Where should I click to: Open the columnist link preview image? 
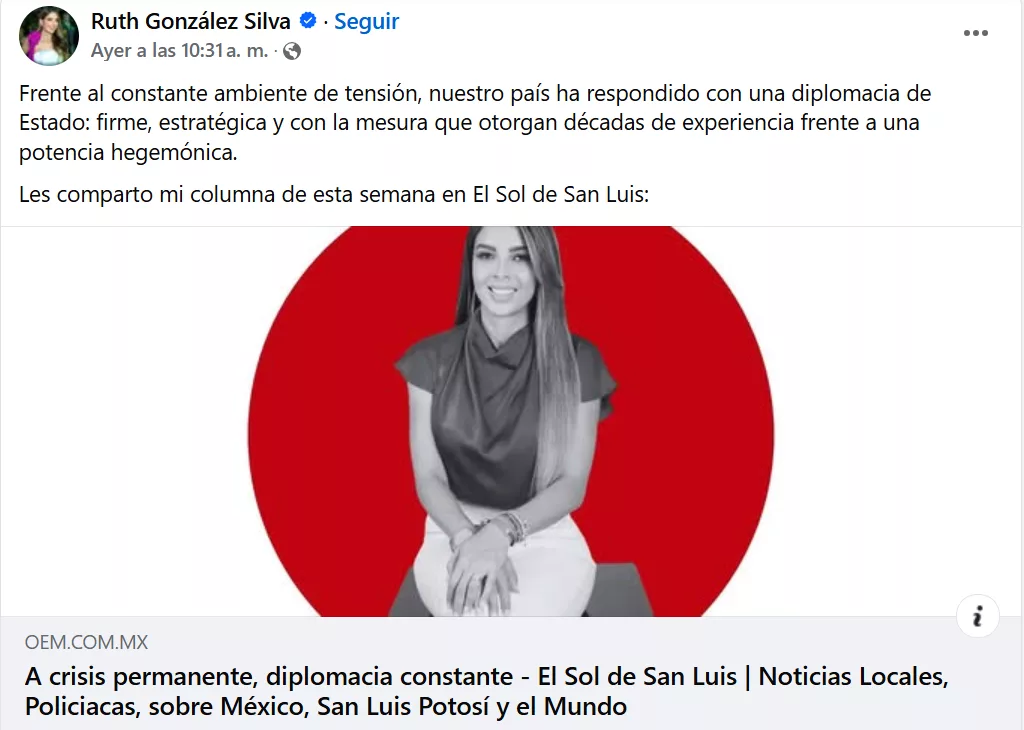(511, 421)
